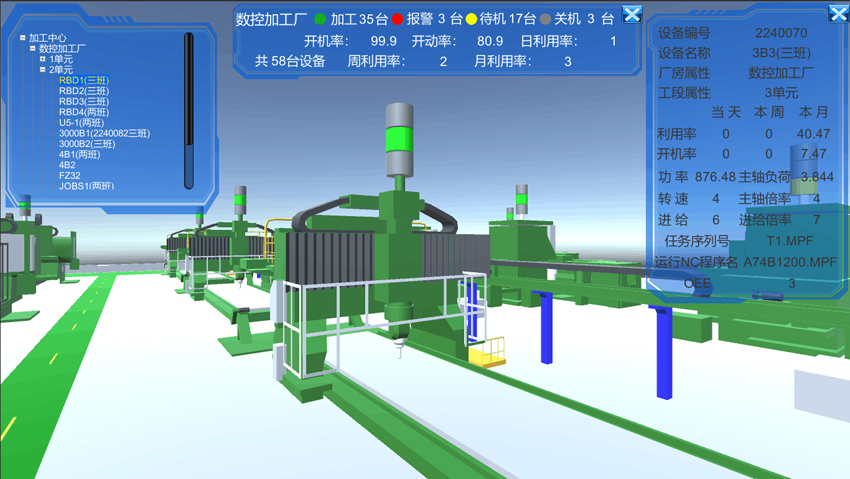The image size is (850, 479).
Task: Click the device tree vertical scrollbar
Action: point(189,110)
